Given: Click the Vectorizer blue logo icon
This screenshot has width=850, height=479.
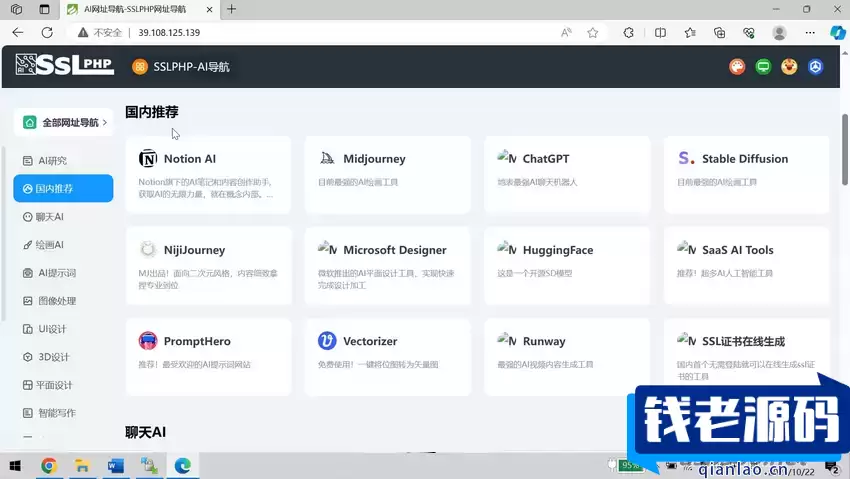Looking at the screenshot, I should click(x=327, y=341).
